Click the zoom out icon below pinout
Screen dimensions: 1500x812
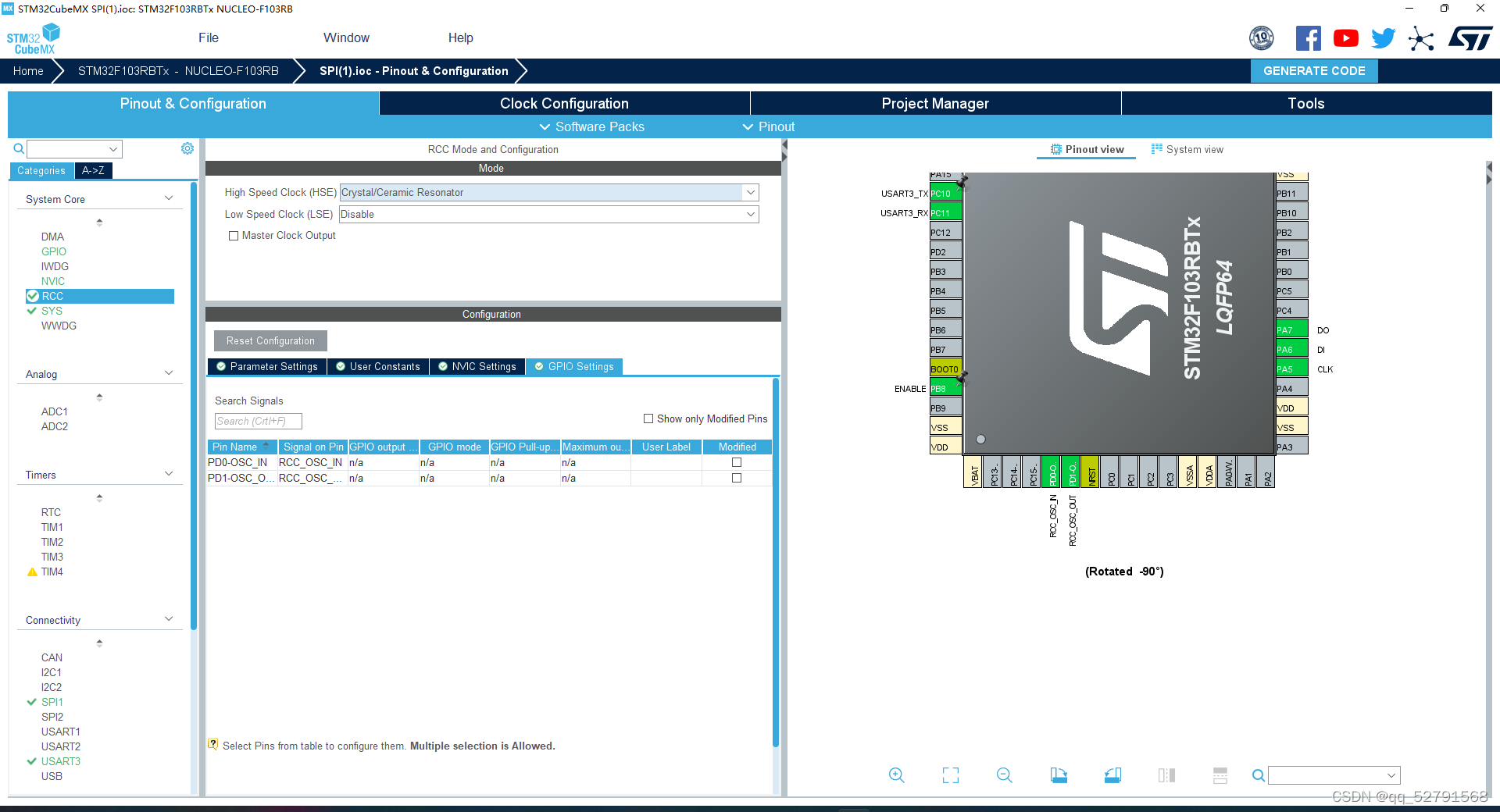tap(1004, 775)
